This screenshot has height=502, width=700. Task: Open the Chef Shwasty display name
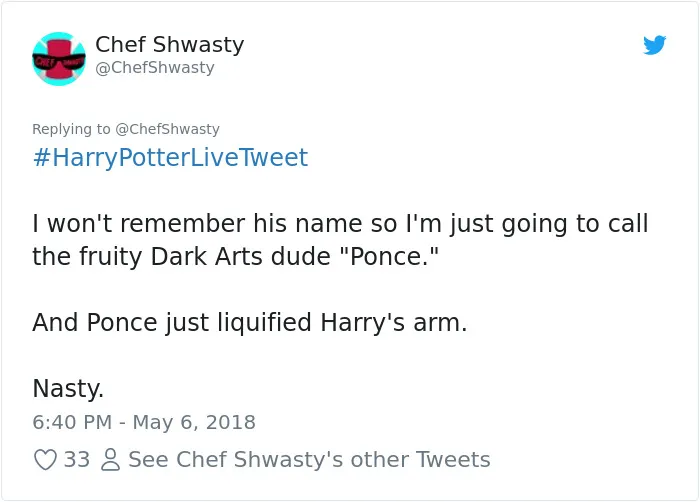click(170, 44)
